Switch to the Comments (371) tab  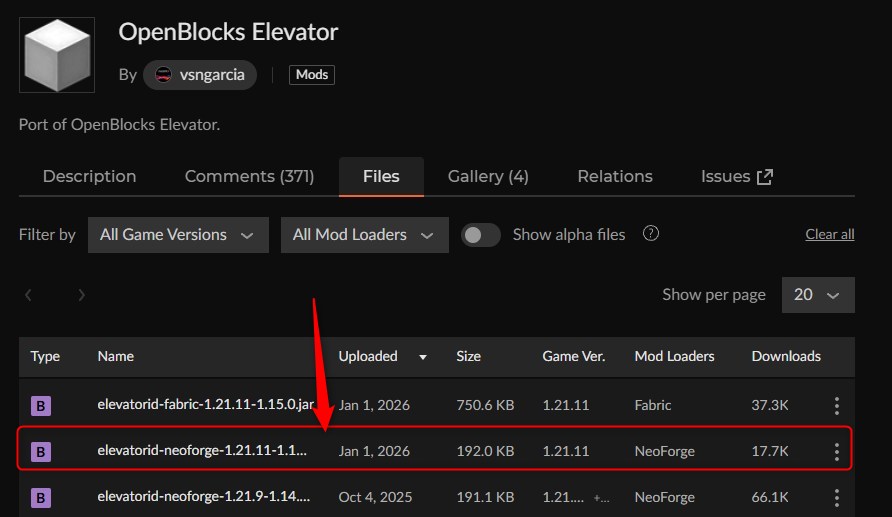(249, 177)
